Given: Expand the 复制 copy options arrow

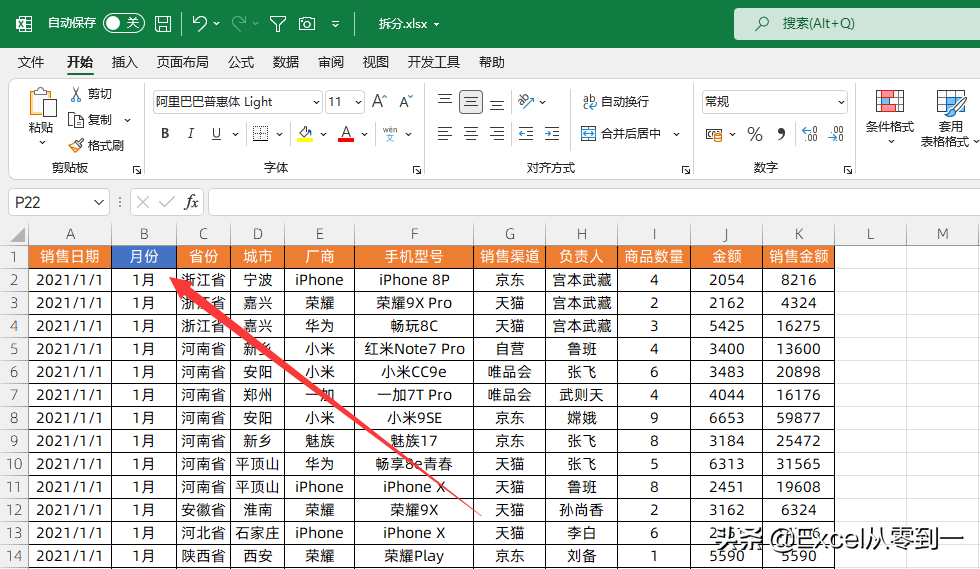Looking at the screenshot, I should (128, 120).
